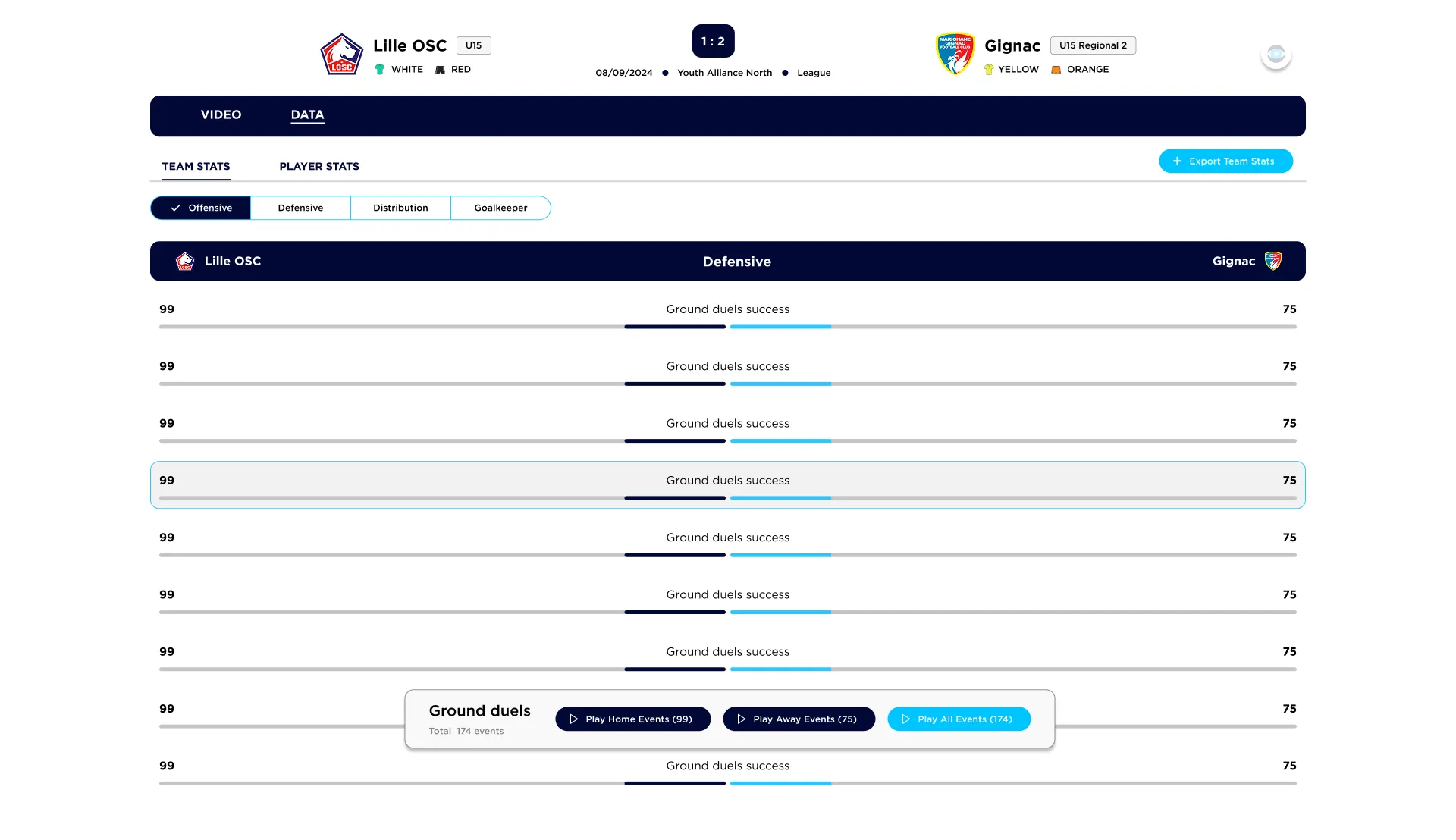Play Home Events (99)
The image size is (1456, 840).
point(632,719)
